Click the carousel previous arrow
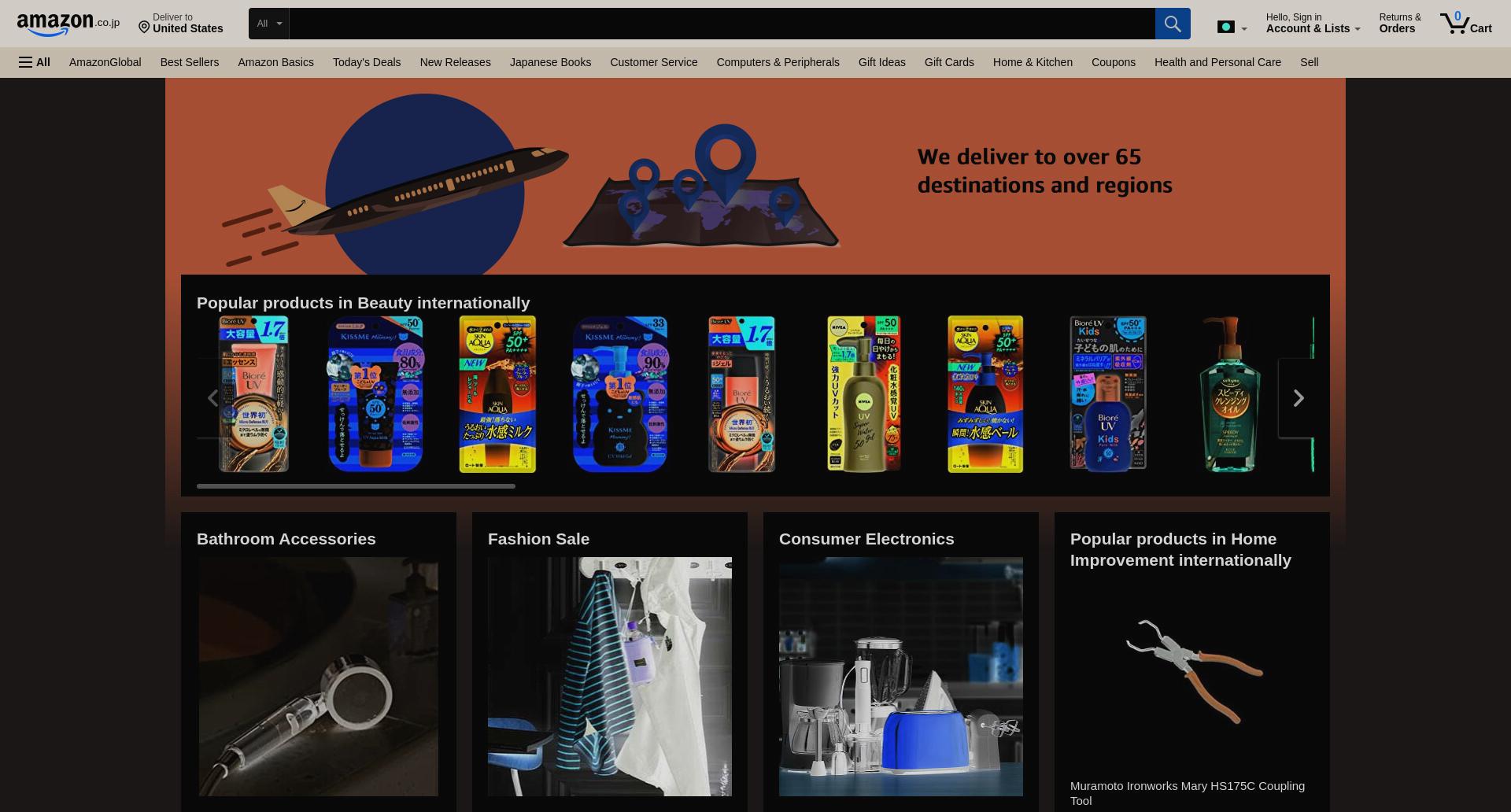 (212, 398)
